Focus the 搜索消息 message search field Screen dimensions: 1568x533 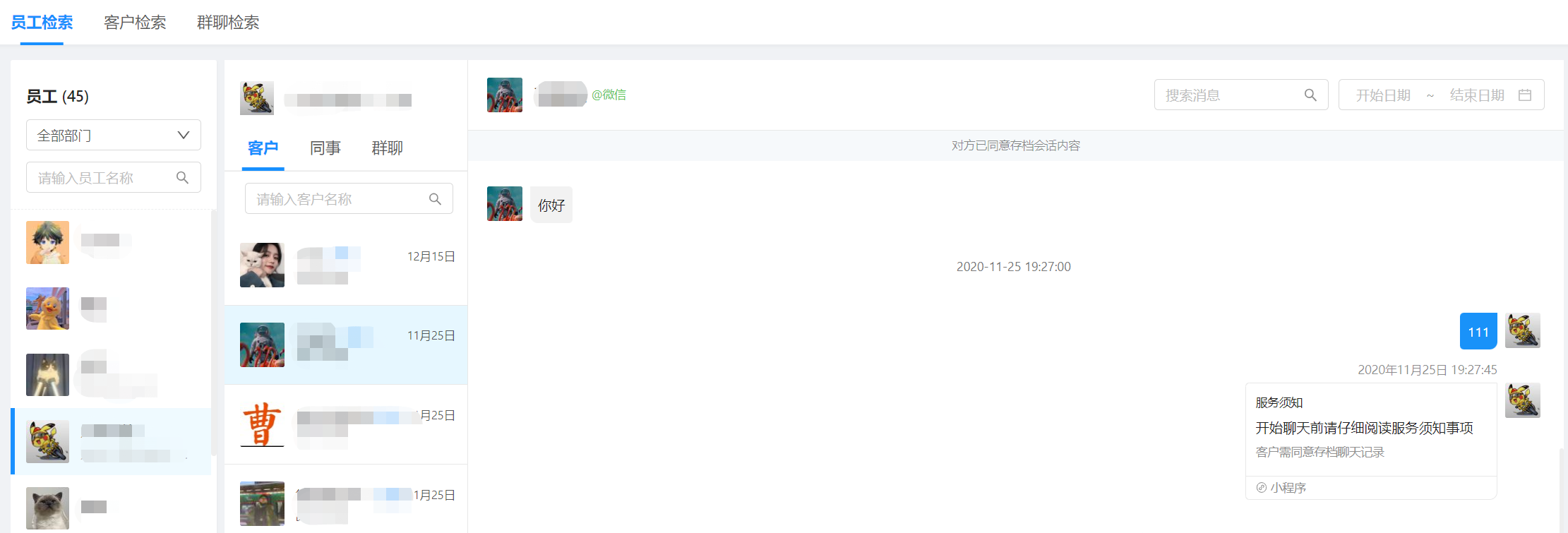(x=1241, y=95)
